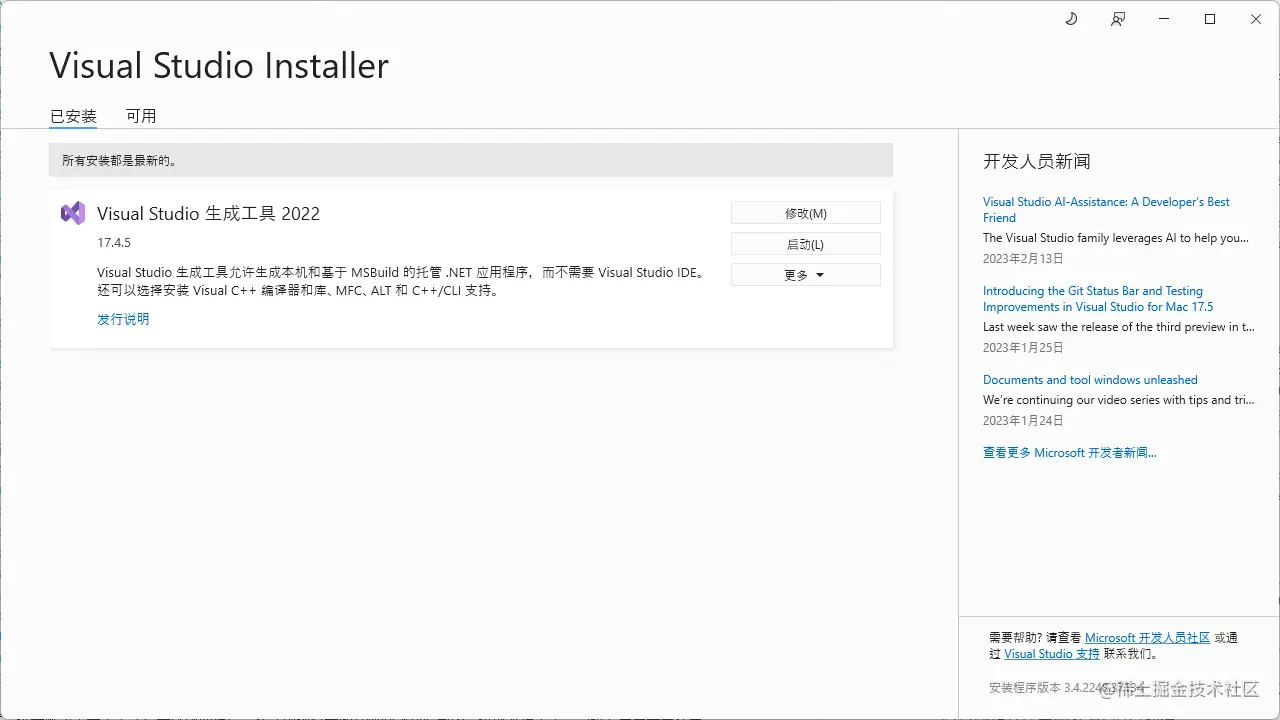1280x720 pixels.
Task: Open the Visual Studio AI-Assistance news article
Action: point(1106,210)
